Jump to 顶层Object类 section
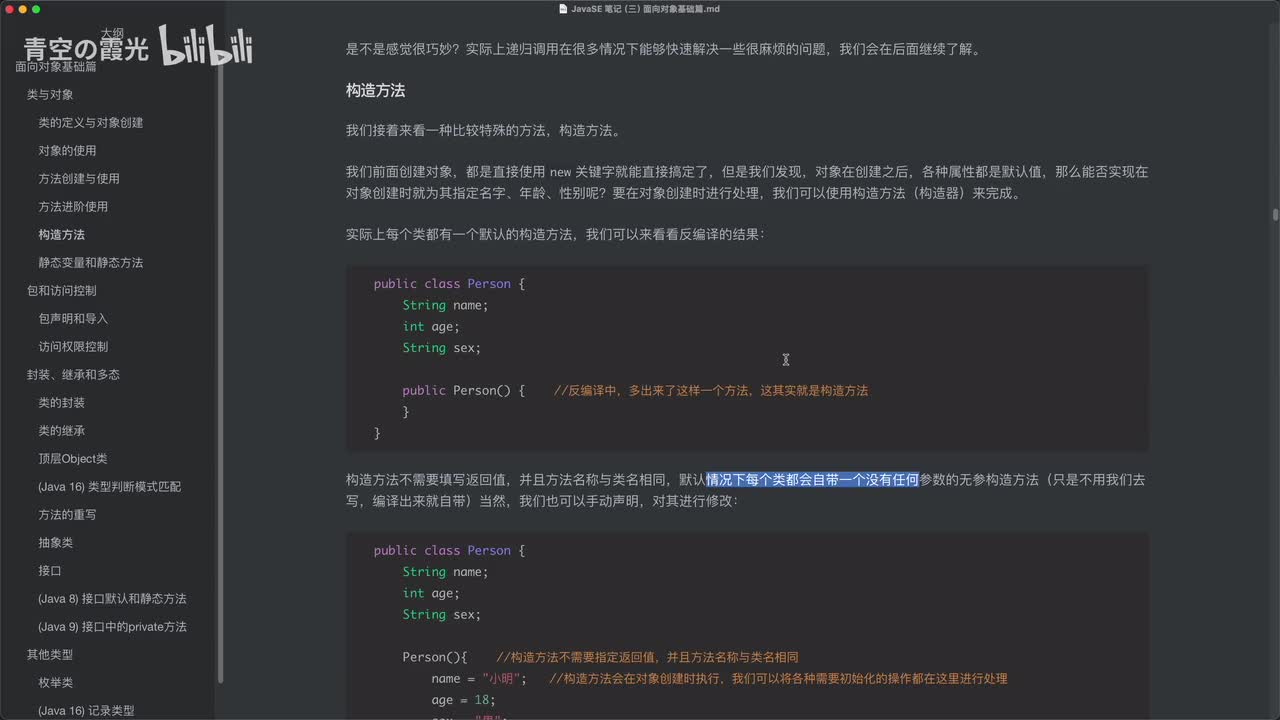Image resolution: width=1280 pixels, height=720 pixels. (x=73, y=459)
